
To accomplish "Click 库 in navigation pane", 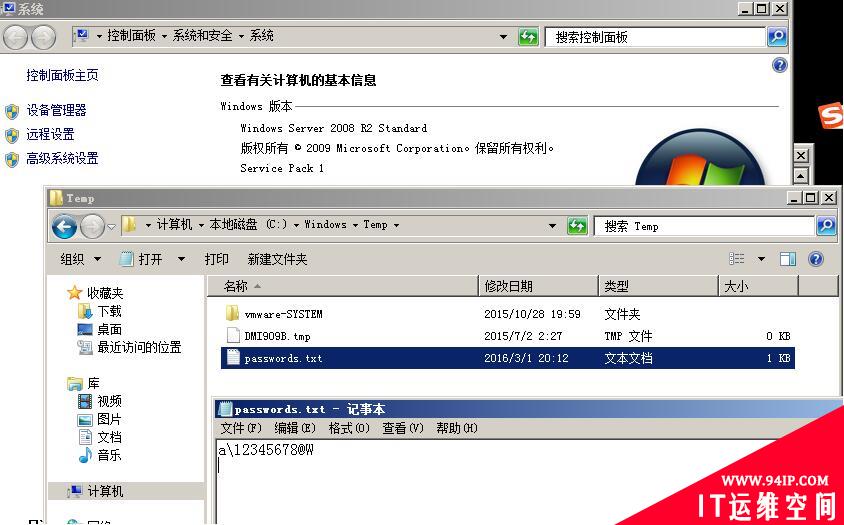I will (x=94, y=383).
